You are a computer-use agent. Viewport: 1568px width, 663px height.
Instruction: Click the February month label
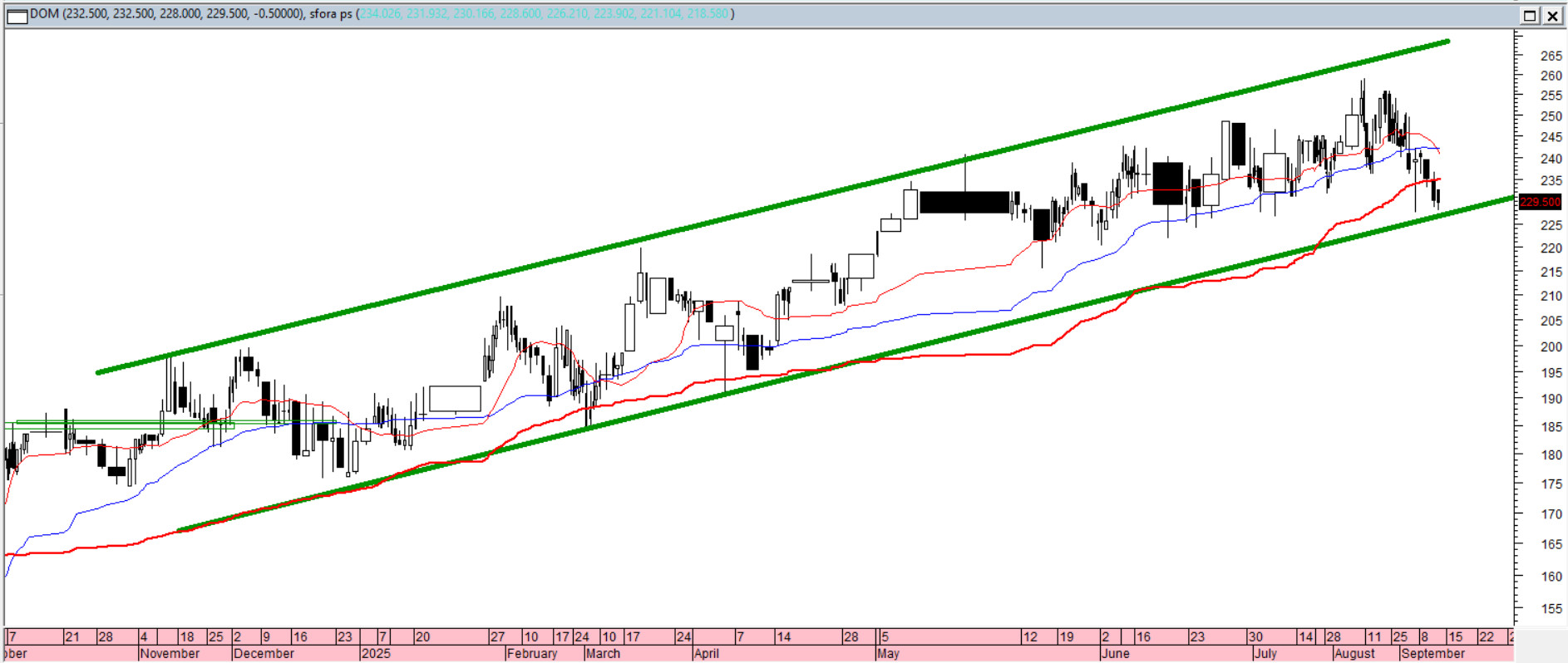[531, 654]
